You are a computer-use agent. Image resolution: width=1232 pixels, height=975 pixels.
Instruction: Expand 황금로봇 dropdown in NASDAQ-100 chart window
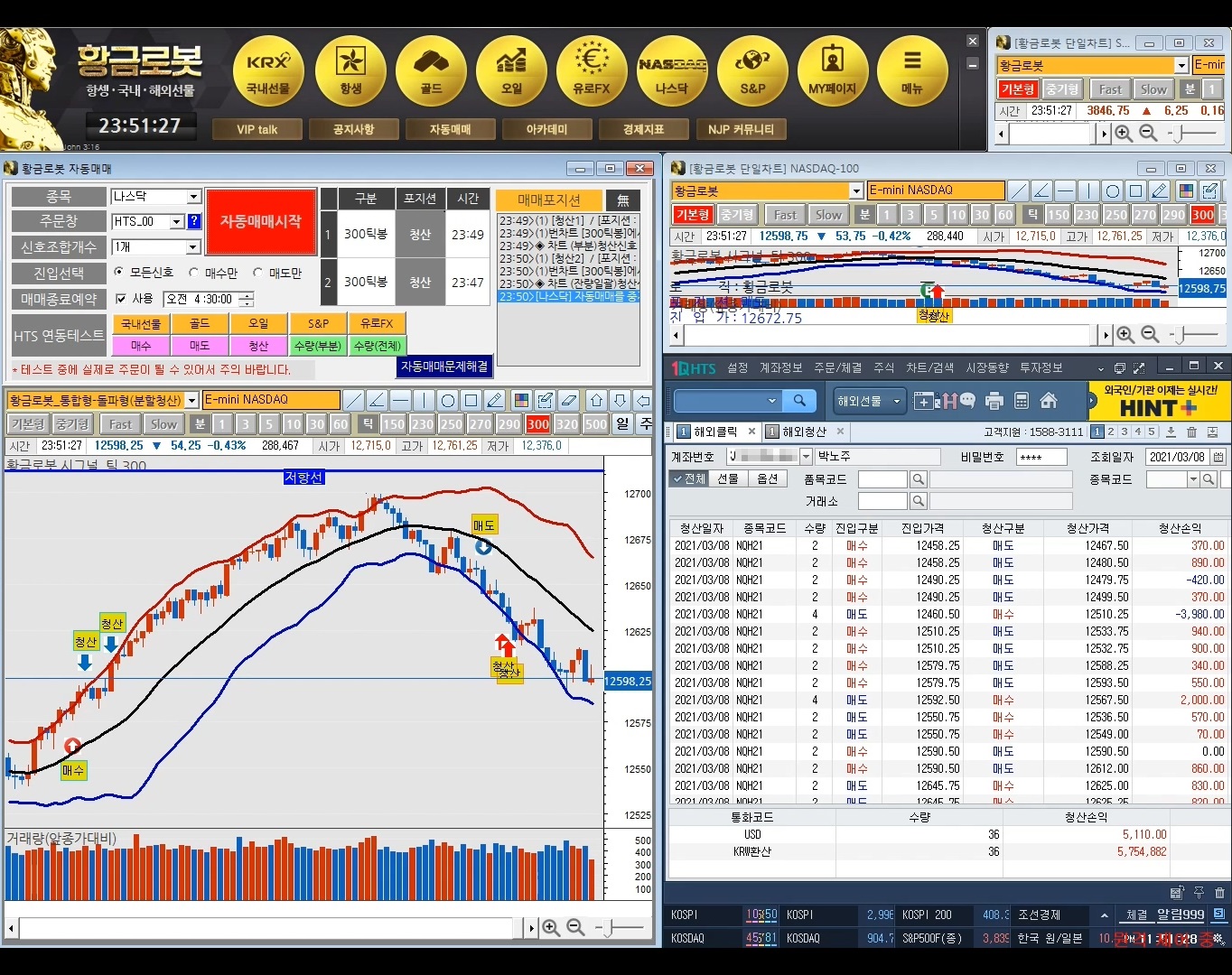[856, 190]
